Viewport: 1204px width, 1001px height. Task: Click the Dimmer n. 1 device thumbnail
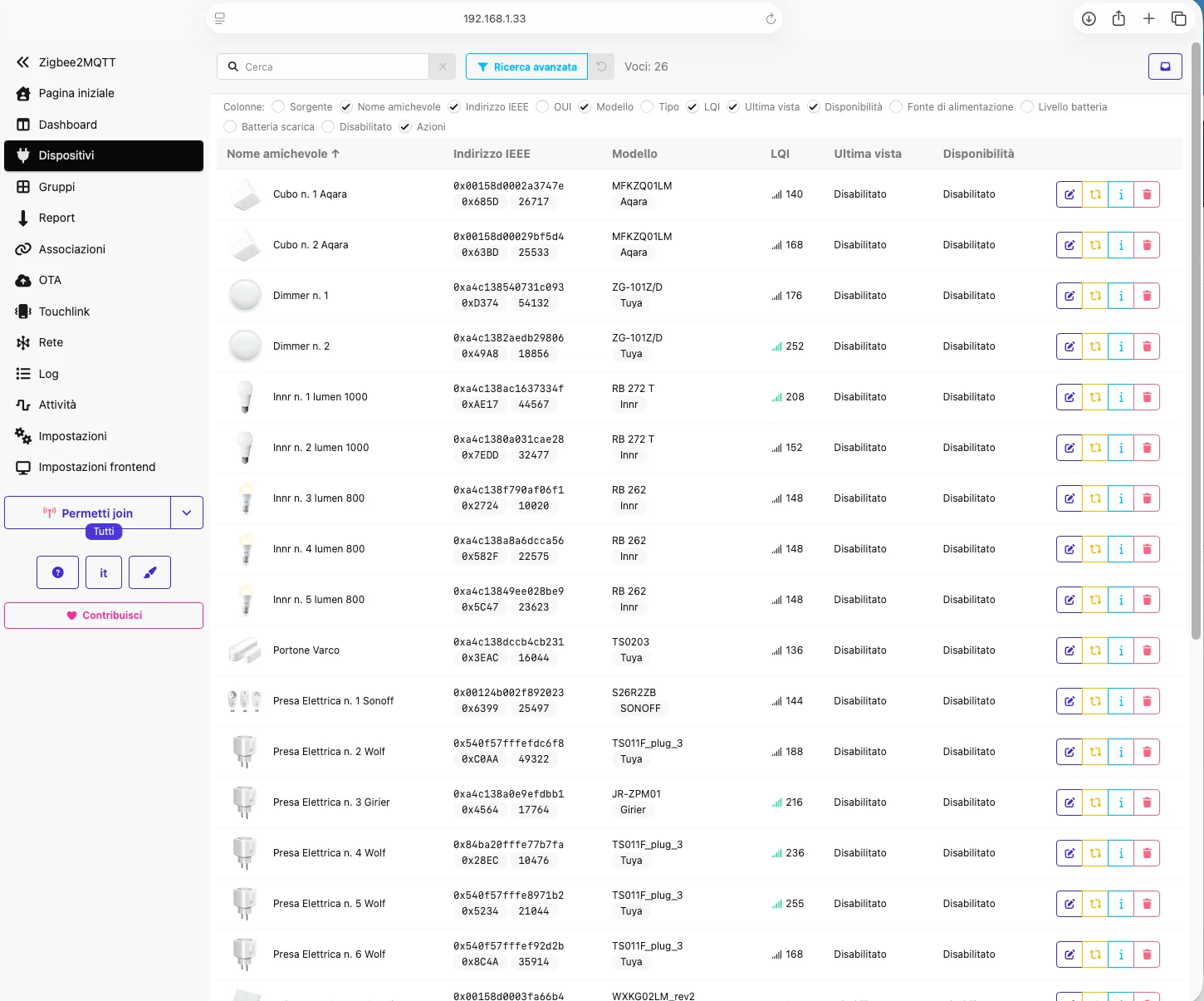click(x=245, y=296)
